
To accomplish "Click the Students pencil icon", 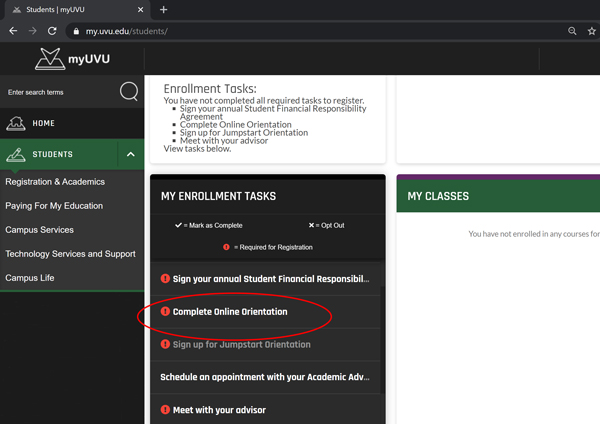I will coord(16,154).
